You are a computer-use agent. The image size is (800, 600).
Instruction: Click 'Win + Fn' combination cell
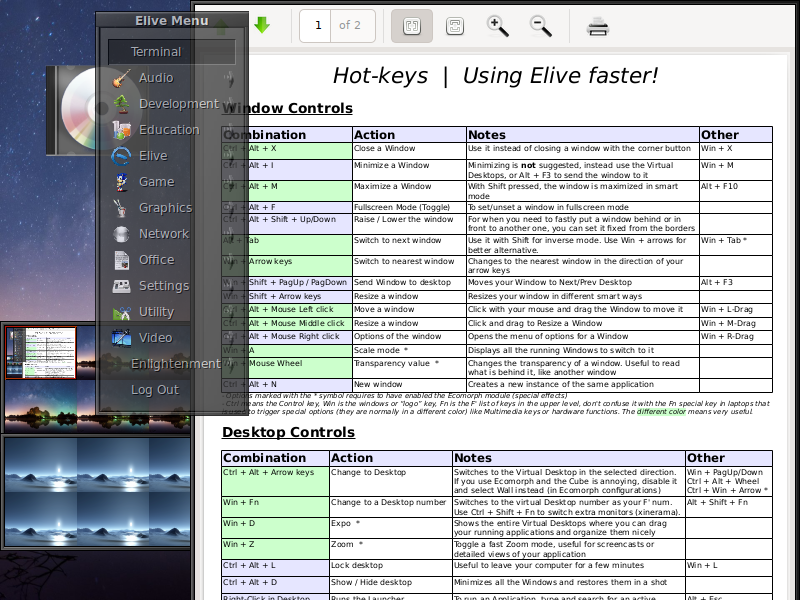point(275,507)
